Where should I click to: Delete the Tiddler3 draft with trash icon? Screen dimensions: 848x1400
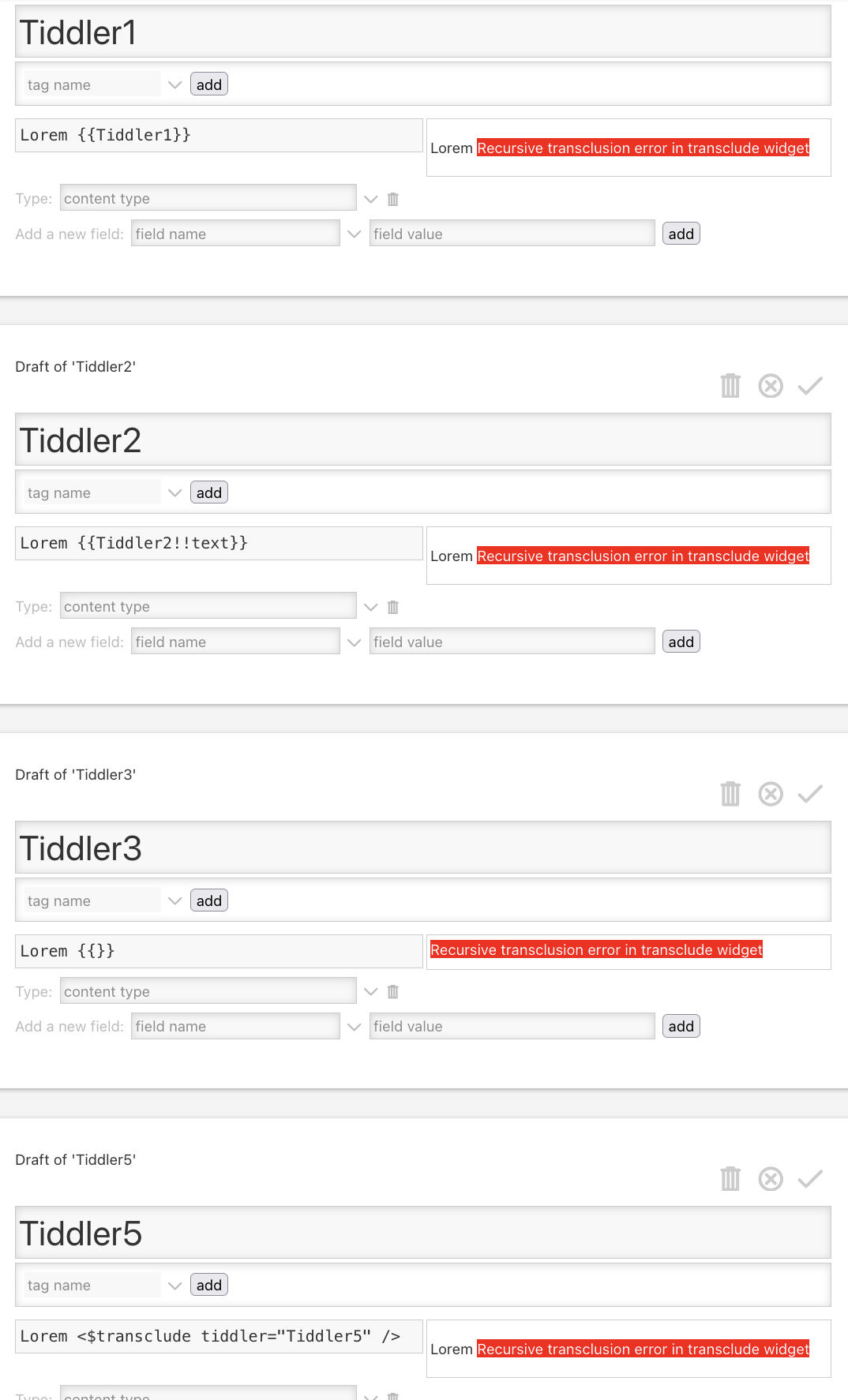pyautogui.click(x=730, y=794)
